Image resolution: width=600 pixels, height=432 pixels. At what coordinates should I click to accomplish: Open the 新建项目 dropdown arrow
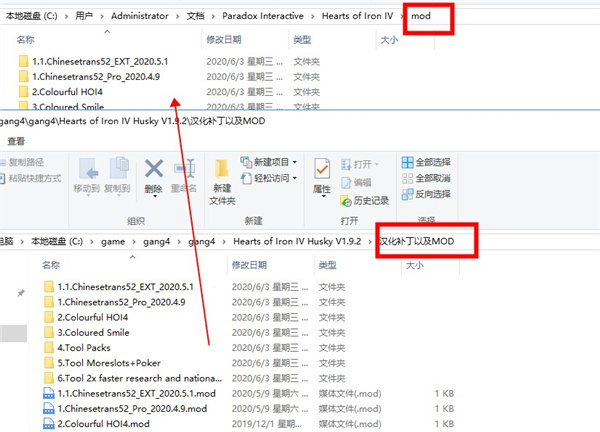pyautogui.click(x=295, y=162)
